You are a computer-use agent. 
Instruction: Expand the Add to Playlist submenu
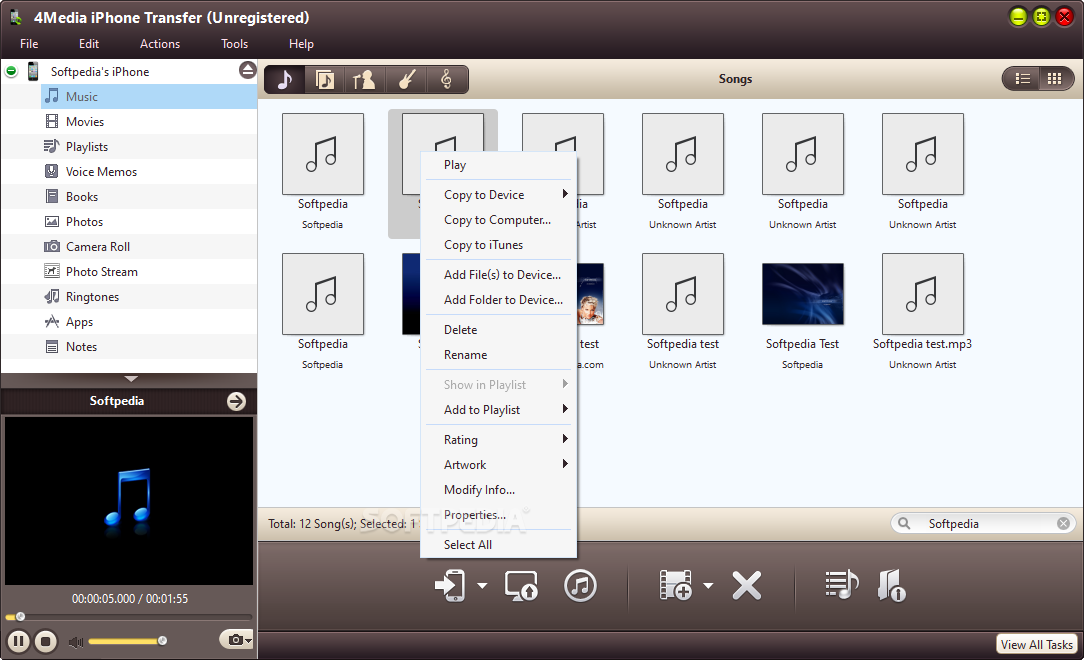pyautogui.click(x=498, y=410)
